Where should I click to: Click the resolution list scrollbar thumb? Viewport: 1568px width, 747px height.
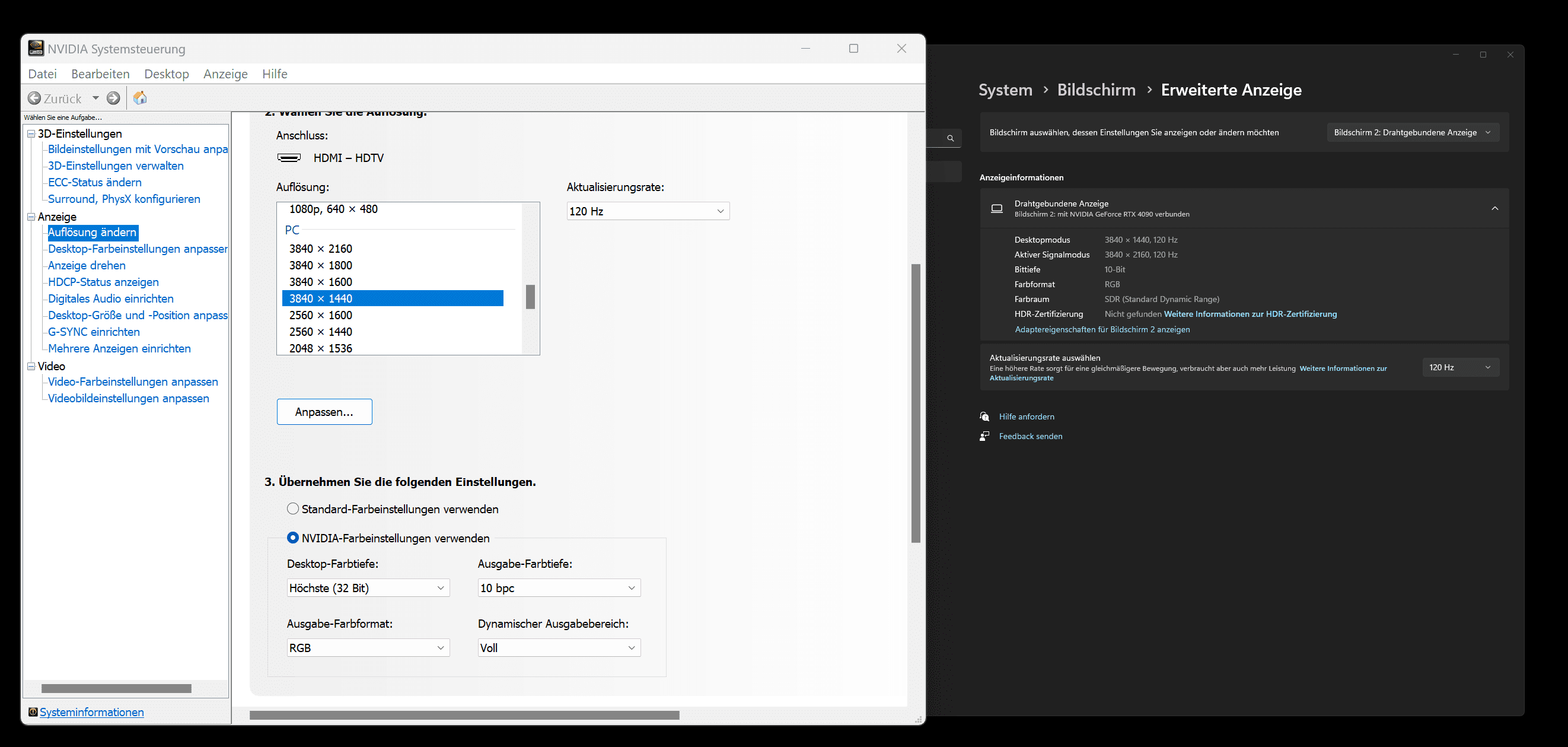pos(530,297)
